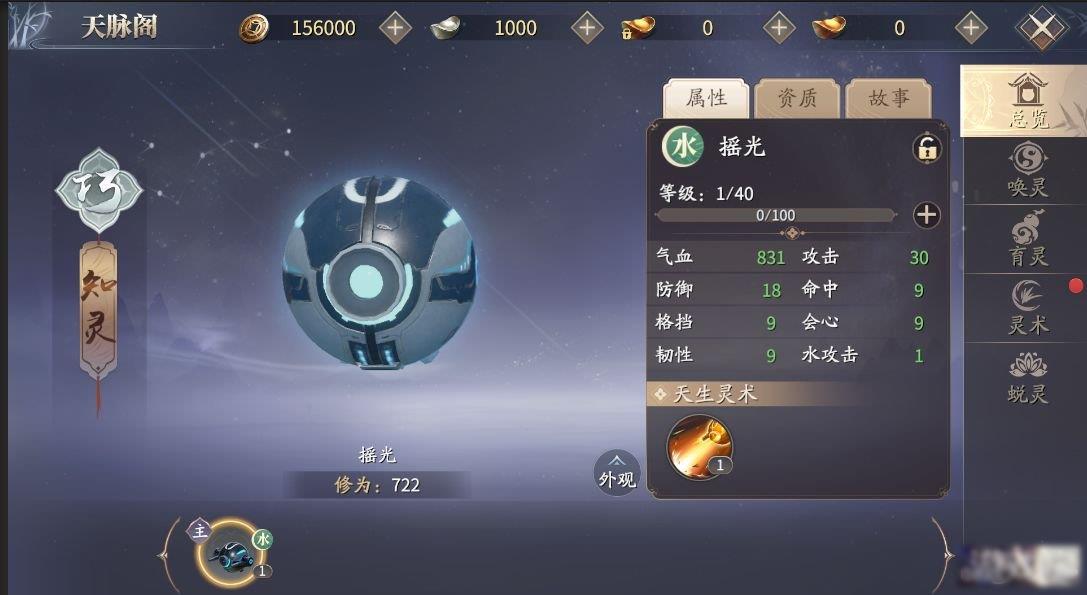Click the plus button beside experience bar
1087x595 pixels.
(927, 215)
